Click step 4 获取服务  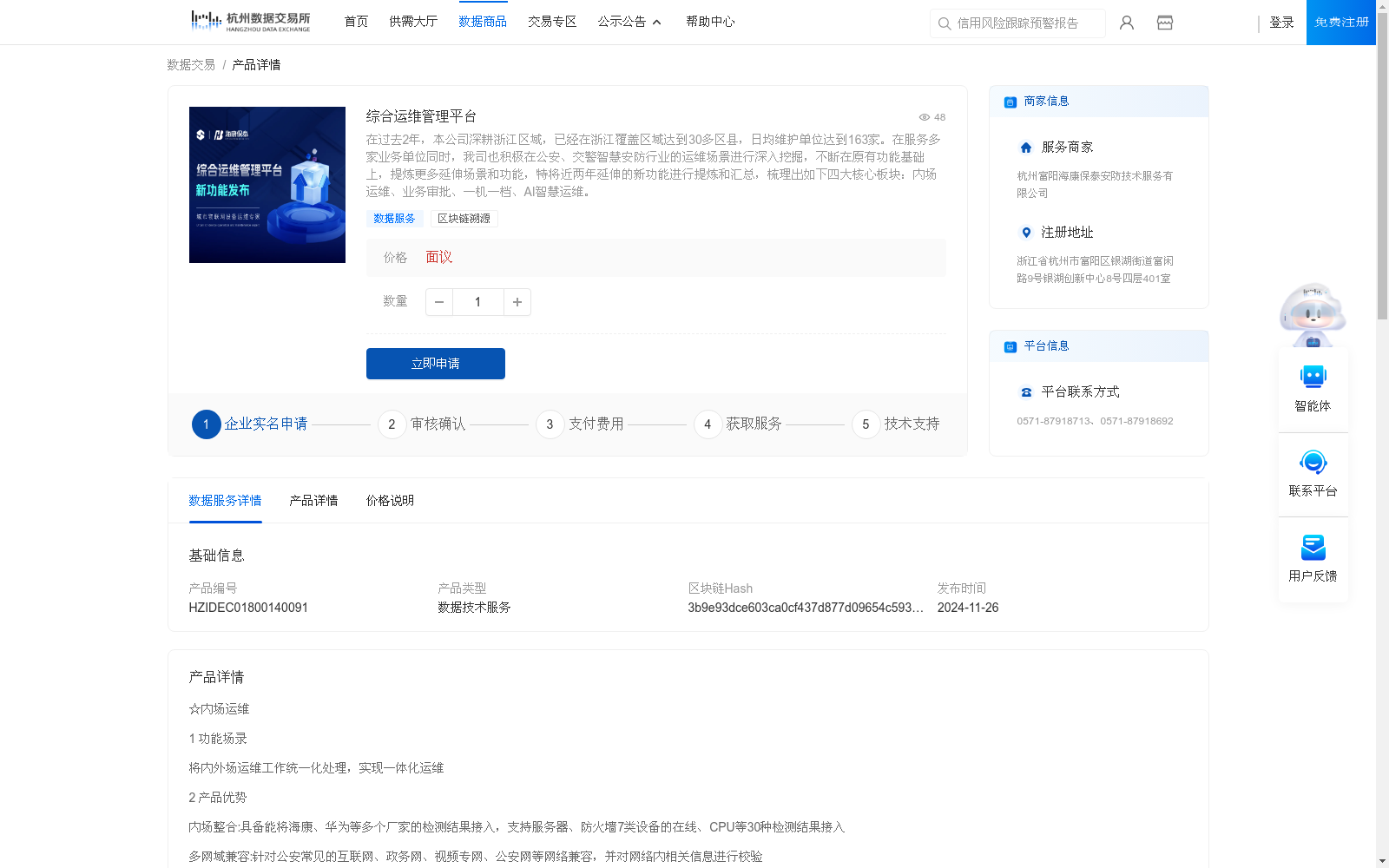pos(738,424)
